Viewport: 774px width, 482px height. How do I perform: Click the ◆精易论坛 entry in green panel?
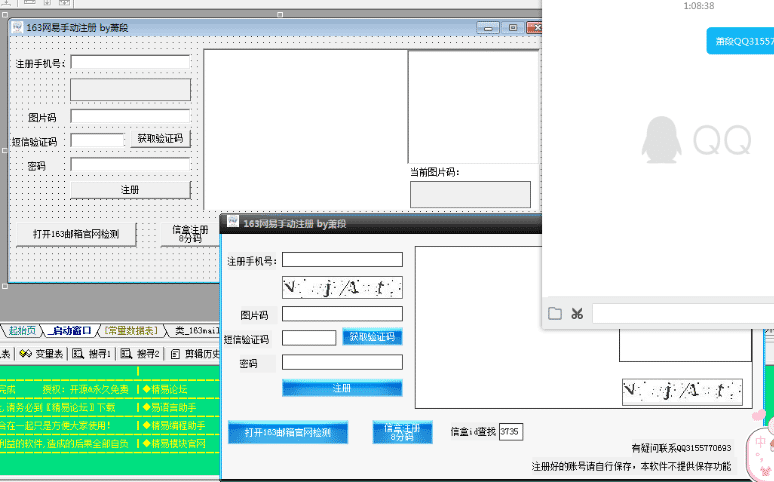[165, 389]
